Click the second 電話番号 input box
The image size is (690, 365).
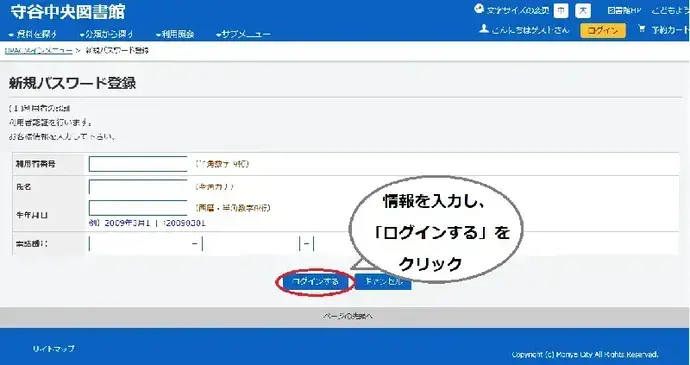click(250, 243)
